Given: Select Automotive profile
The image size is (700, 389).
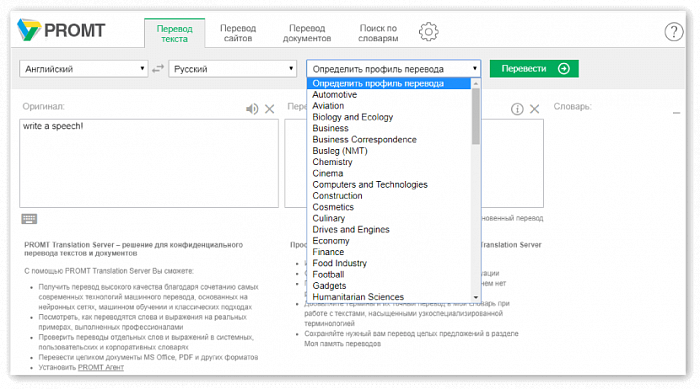Looking at the screenshot, I should 389,95.
